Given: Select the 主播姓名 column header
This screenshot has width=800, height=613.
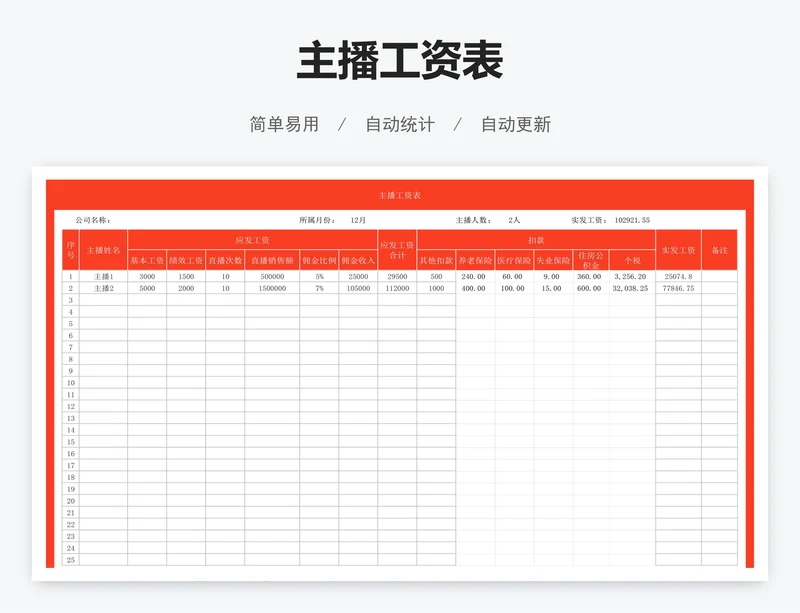Looking at the screenshot, I should [103, 250].
